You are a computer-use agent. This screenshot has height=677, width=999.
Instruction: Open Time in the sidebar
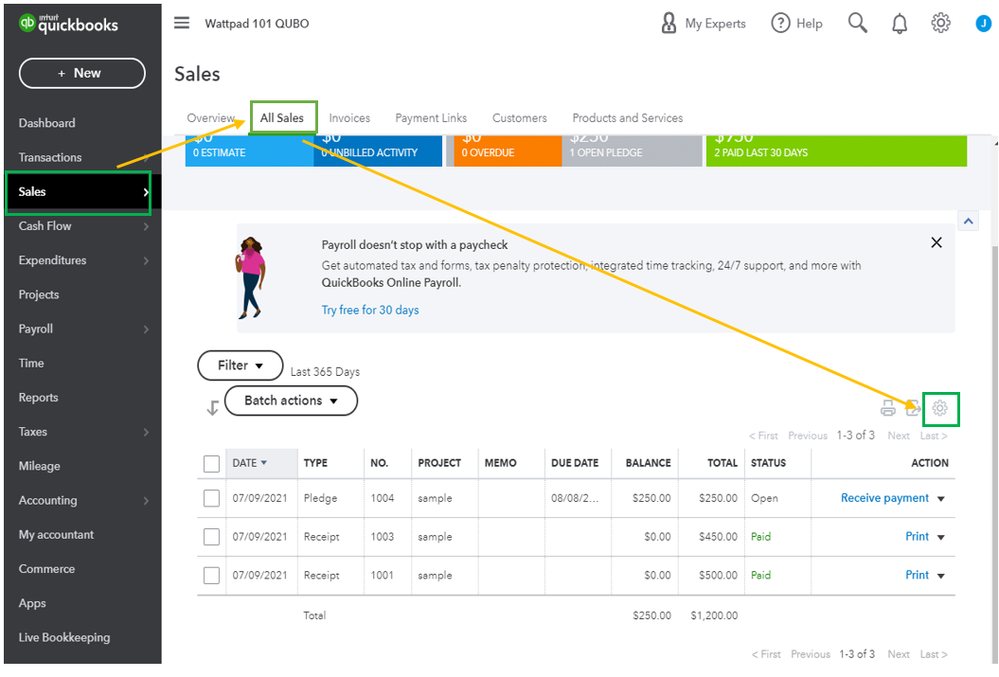(31, 363)
